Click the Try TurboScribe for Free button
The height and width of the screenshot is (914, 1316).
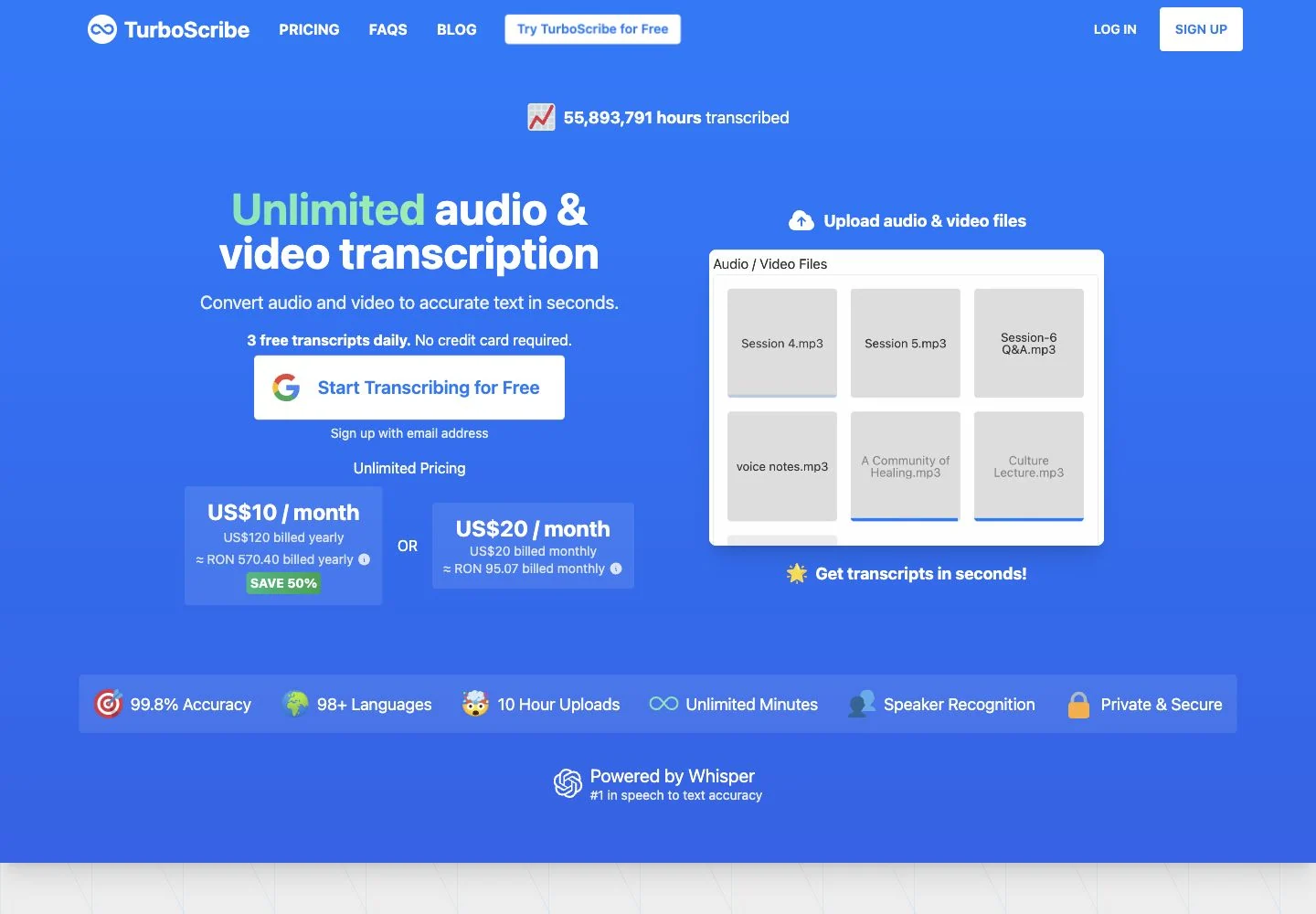[592, 29]
